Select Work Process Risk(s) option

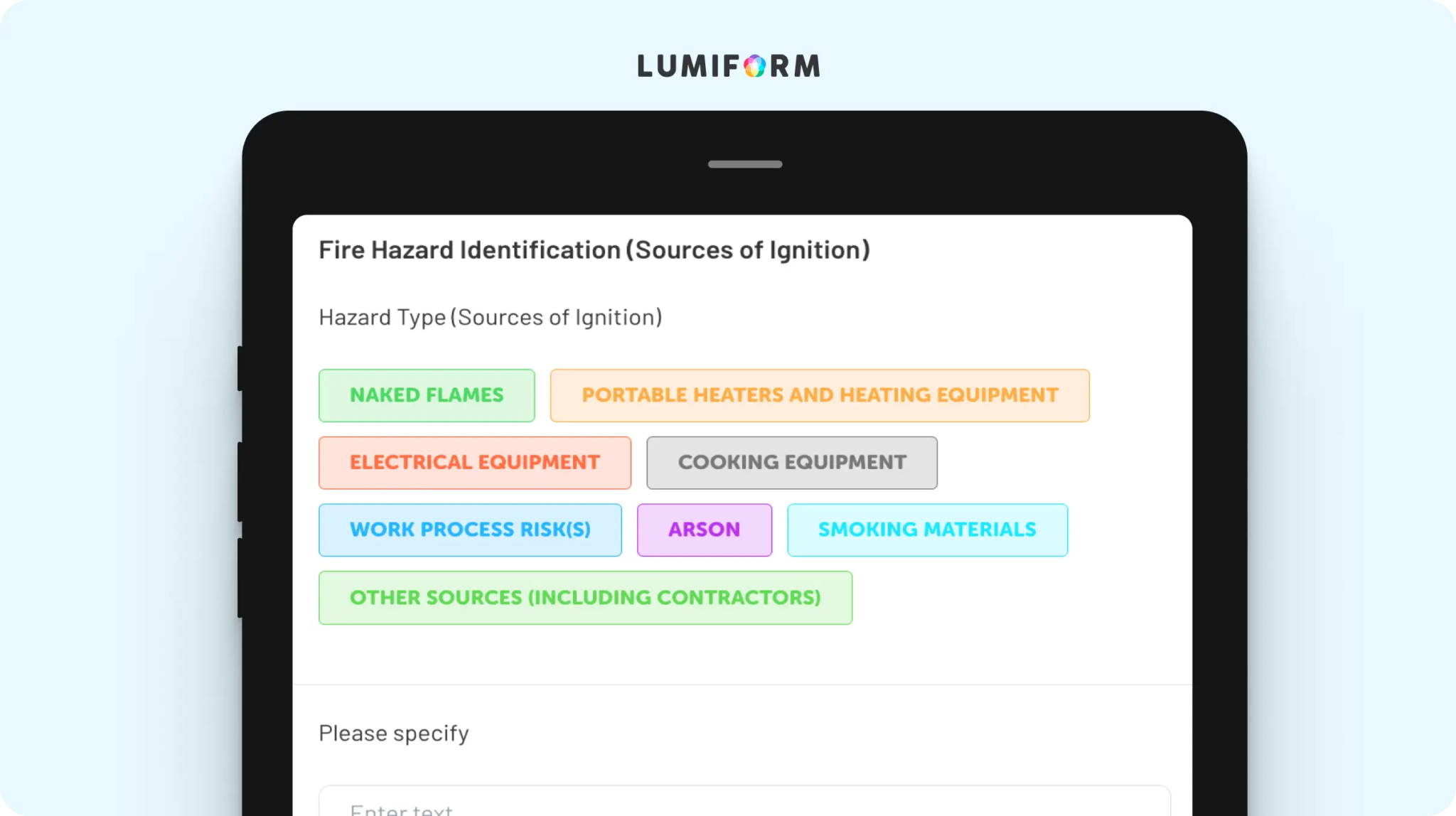tap(470, 530)
